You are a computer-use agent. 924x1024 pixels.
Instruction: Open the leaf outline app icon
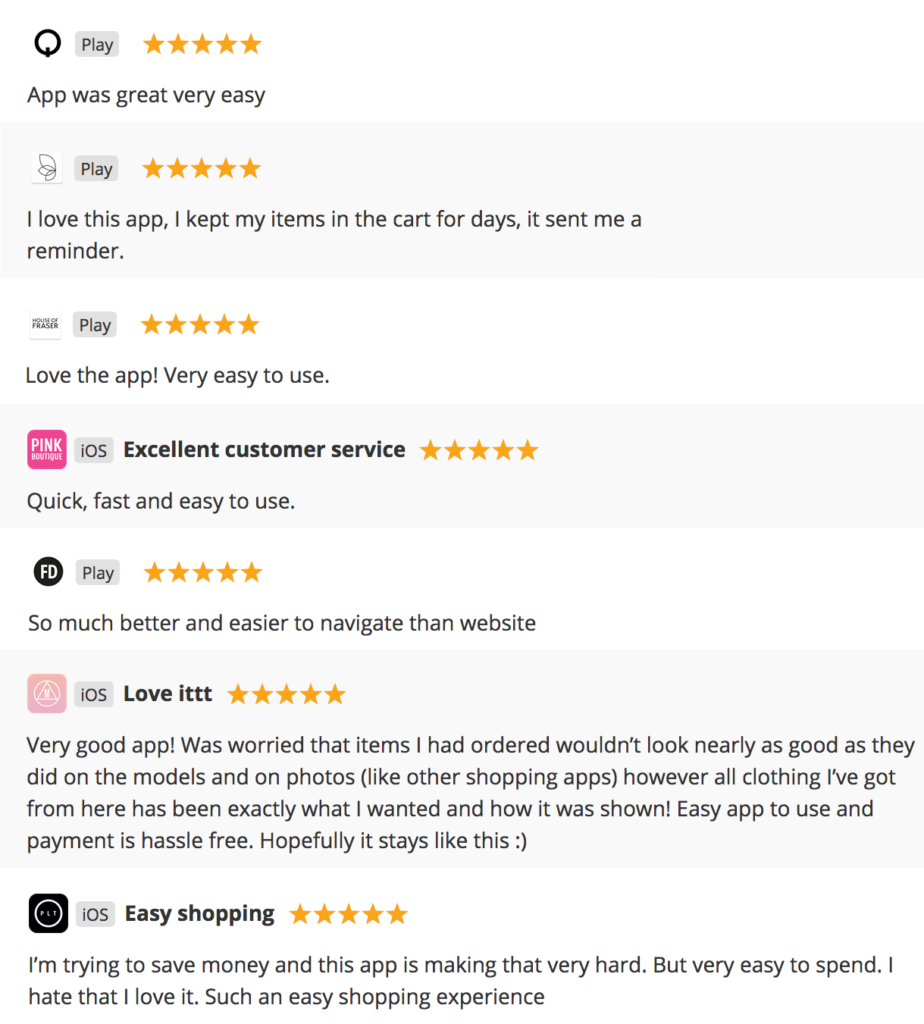point(46,168)
